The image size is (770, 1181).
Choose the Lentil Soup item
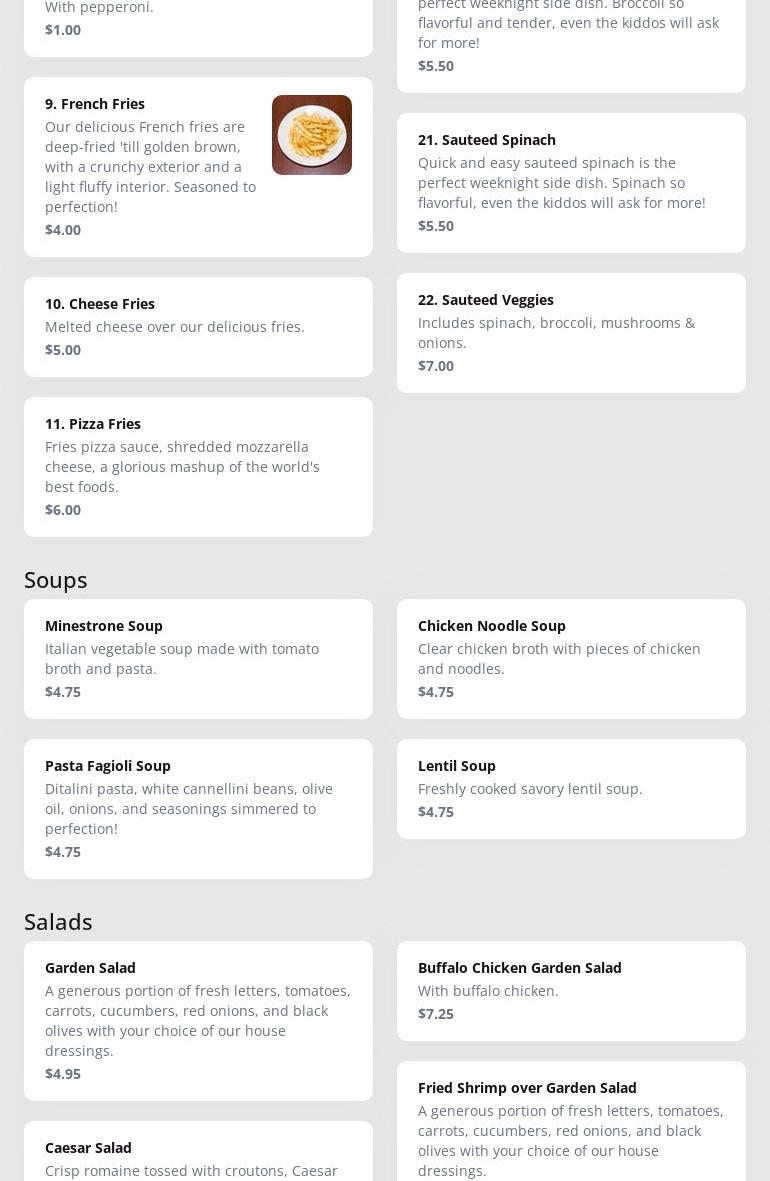[x=570, y=788]
